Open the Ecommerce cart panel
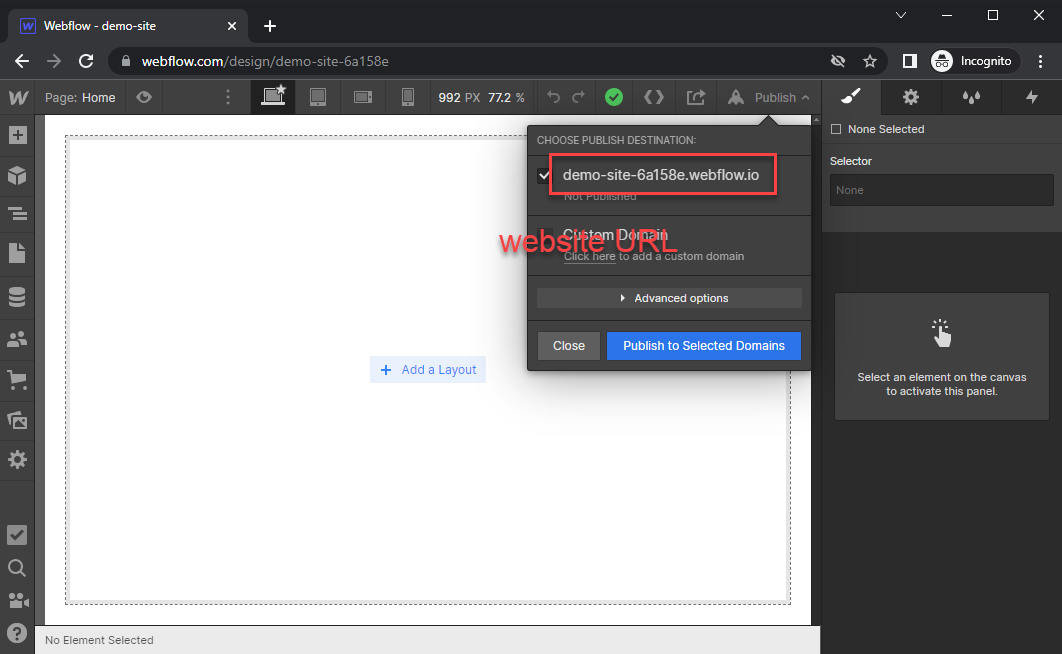Viewport: 1062px width, 654px height. point(18,379)
